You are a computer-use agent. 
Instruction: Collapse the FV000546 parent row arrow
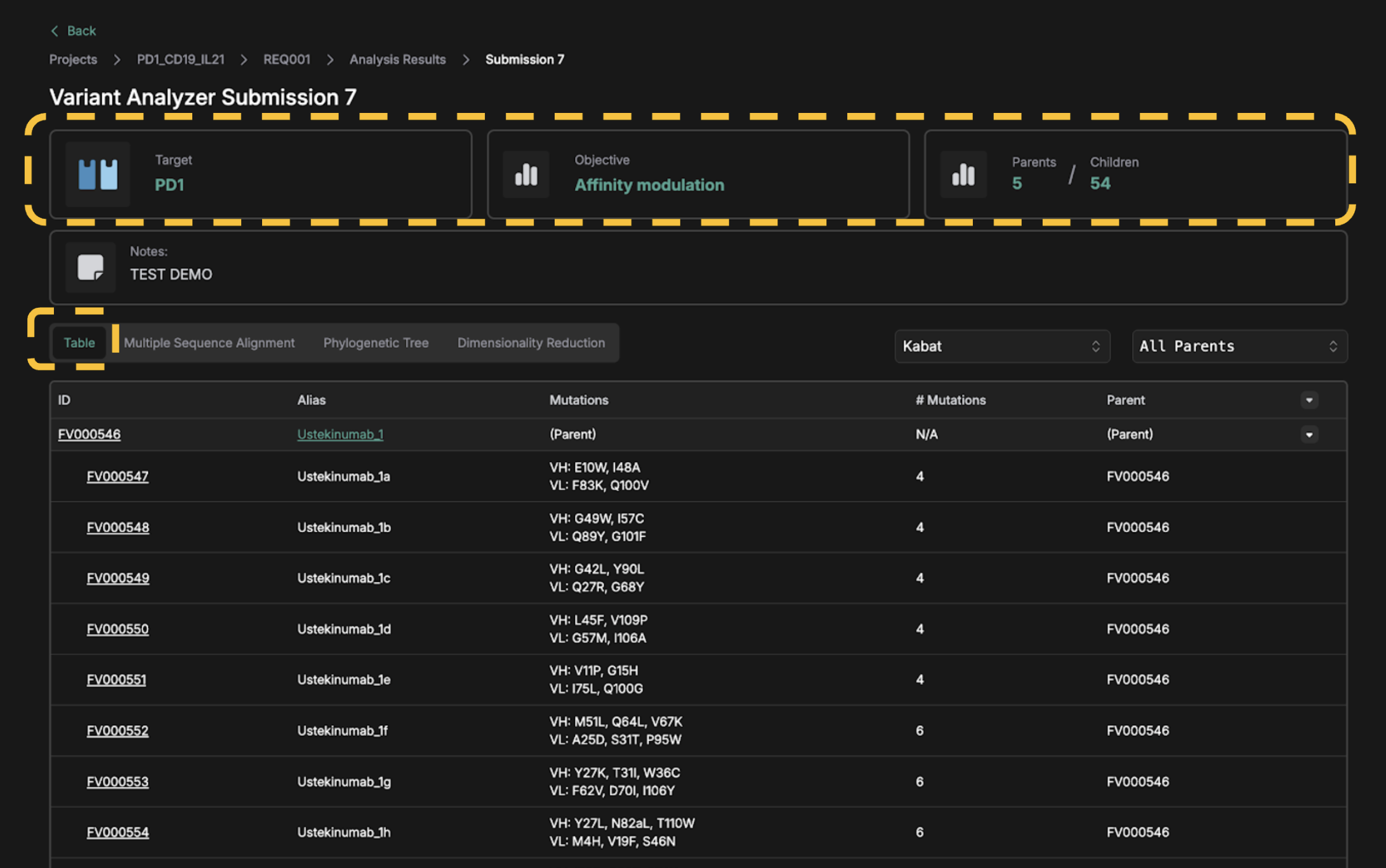(1309, 435)
